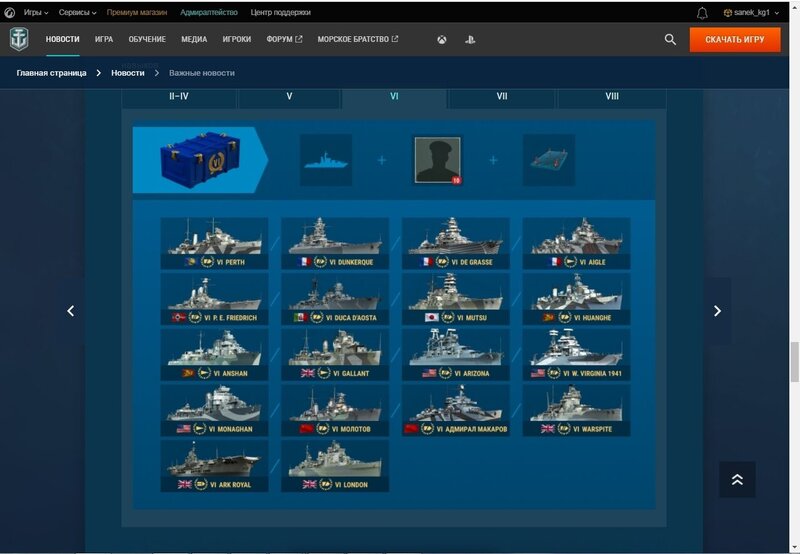Select the VI W. Virginia 1941 thumbnail

577,355
